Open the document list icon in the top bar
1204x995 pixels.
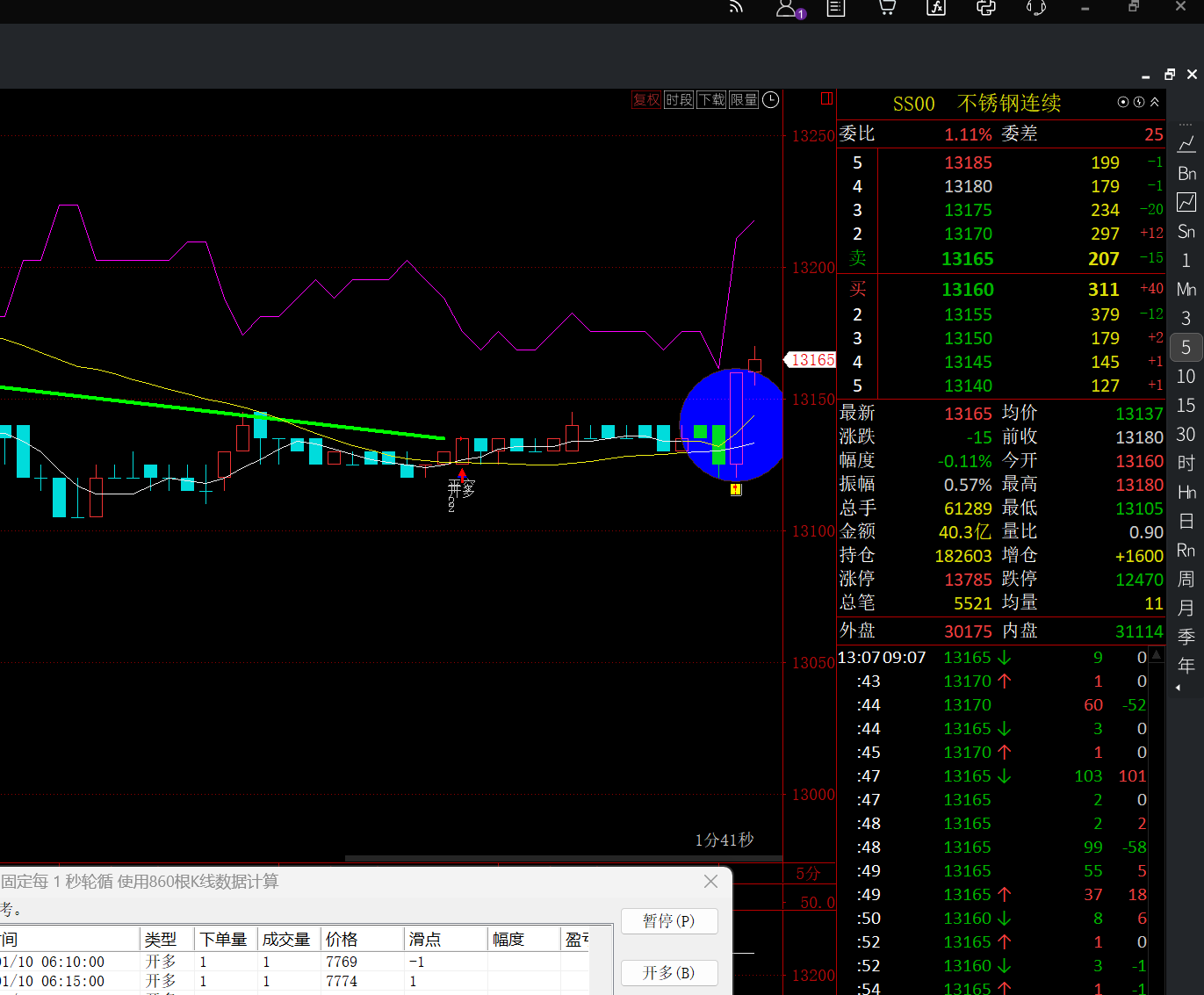[x=836, y=8]
